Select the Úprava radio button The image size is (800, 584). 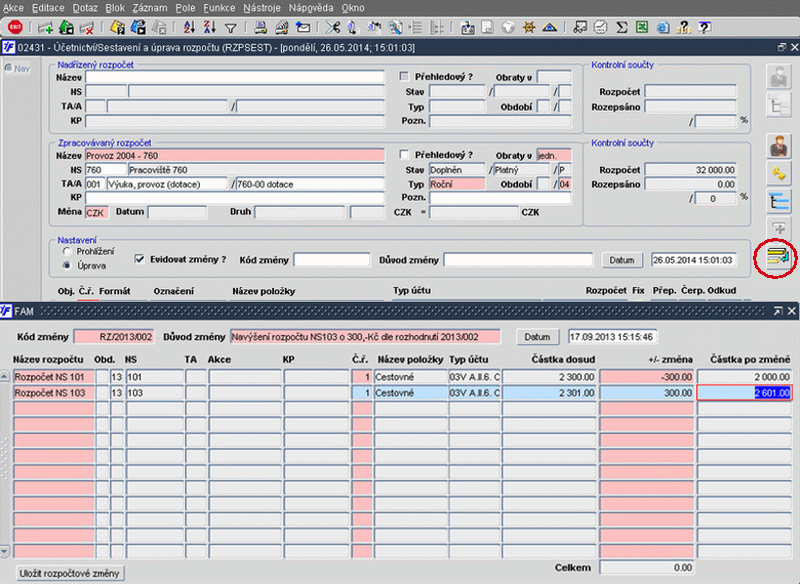pyautogui.click(x=66, y=265)
